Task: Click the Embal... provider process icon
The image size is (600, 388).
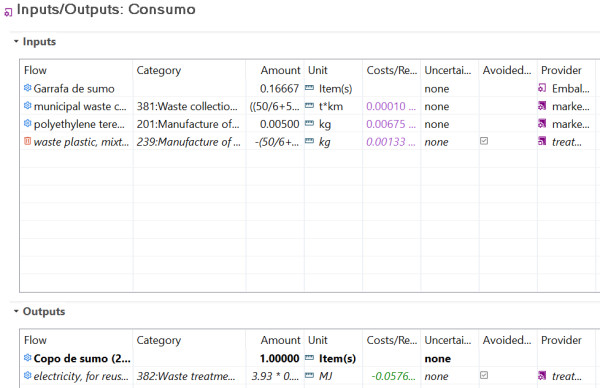Action: [x=542, y=88]
